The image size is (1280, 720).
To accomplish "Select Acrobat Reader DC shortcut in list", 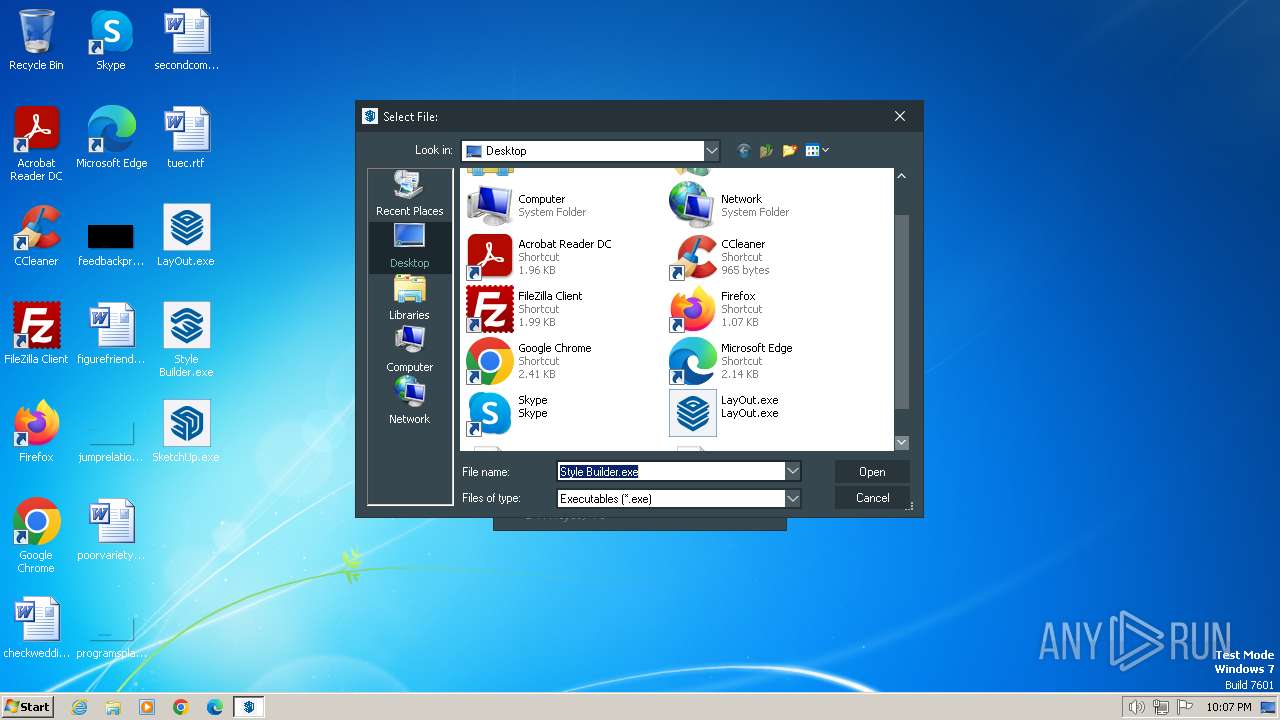I will click(564, 257).
